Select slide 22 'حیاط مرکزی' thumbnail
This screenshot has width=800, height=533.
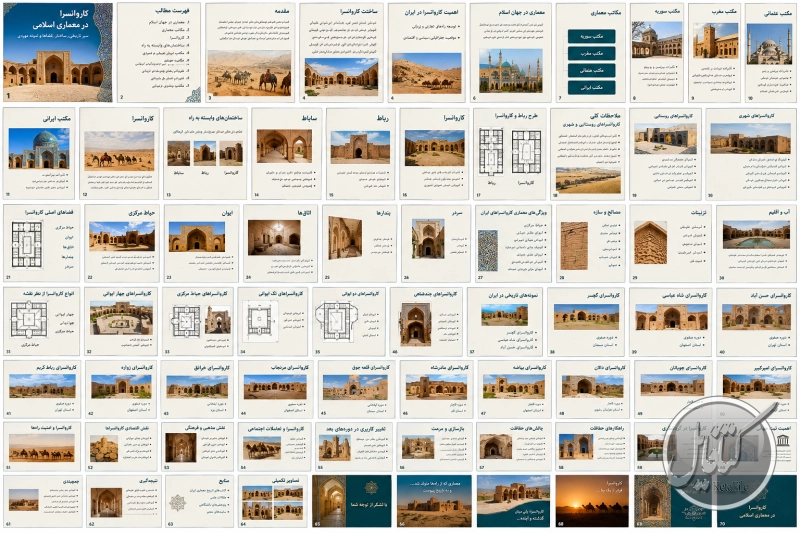coord(122,243)
